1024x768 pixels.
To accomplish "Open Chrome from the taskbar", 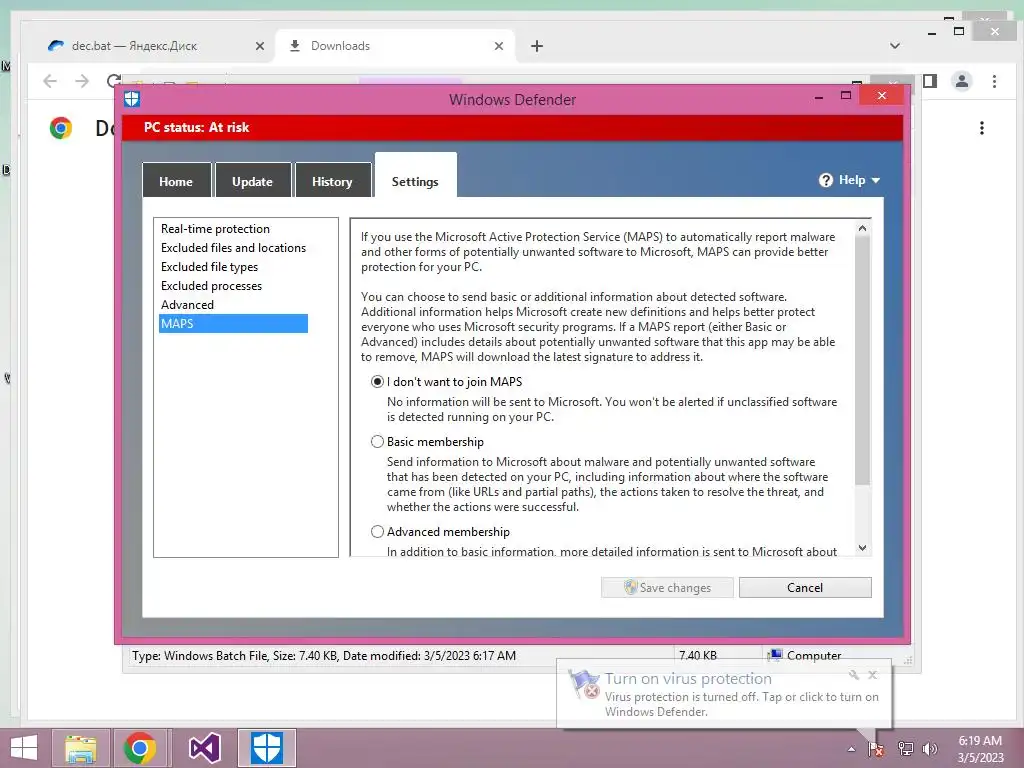I will (139, 748).
